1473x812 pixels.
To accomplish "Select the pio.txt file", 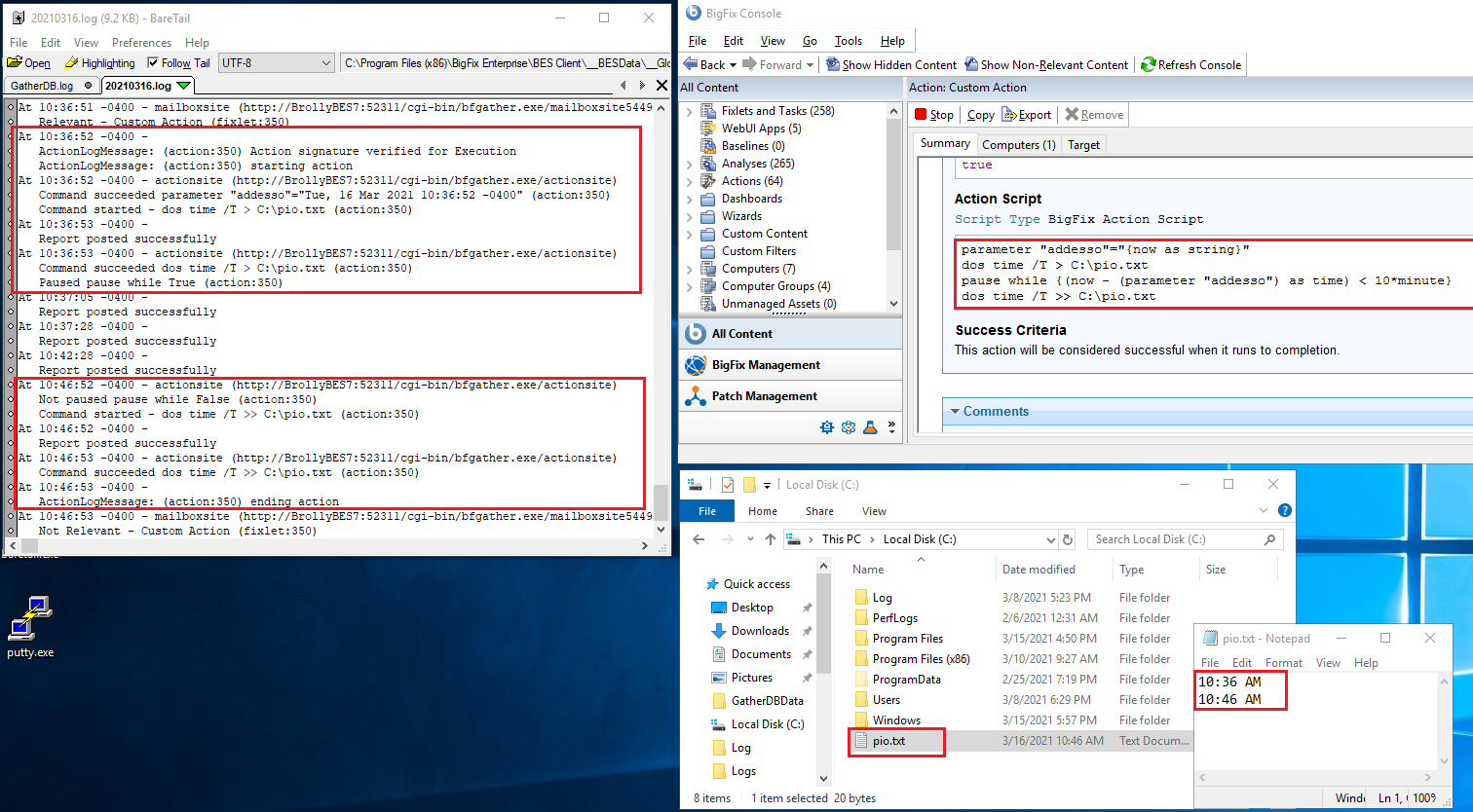I will [x=888, y=741].
